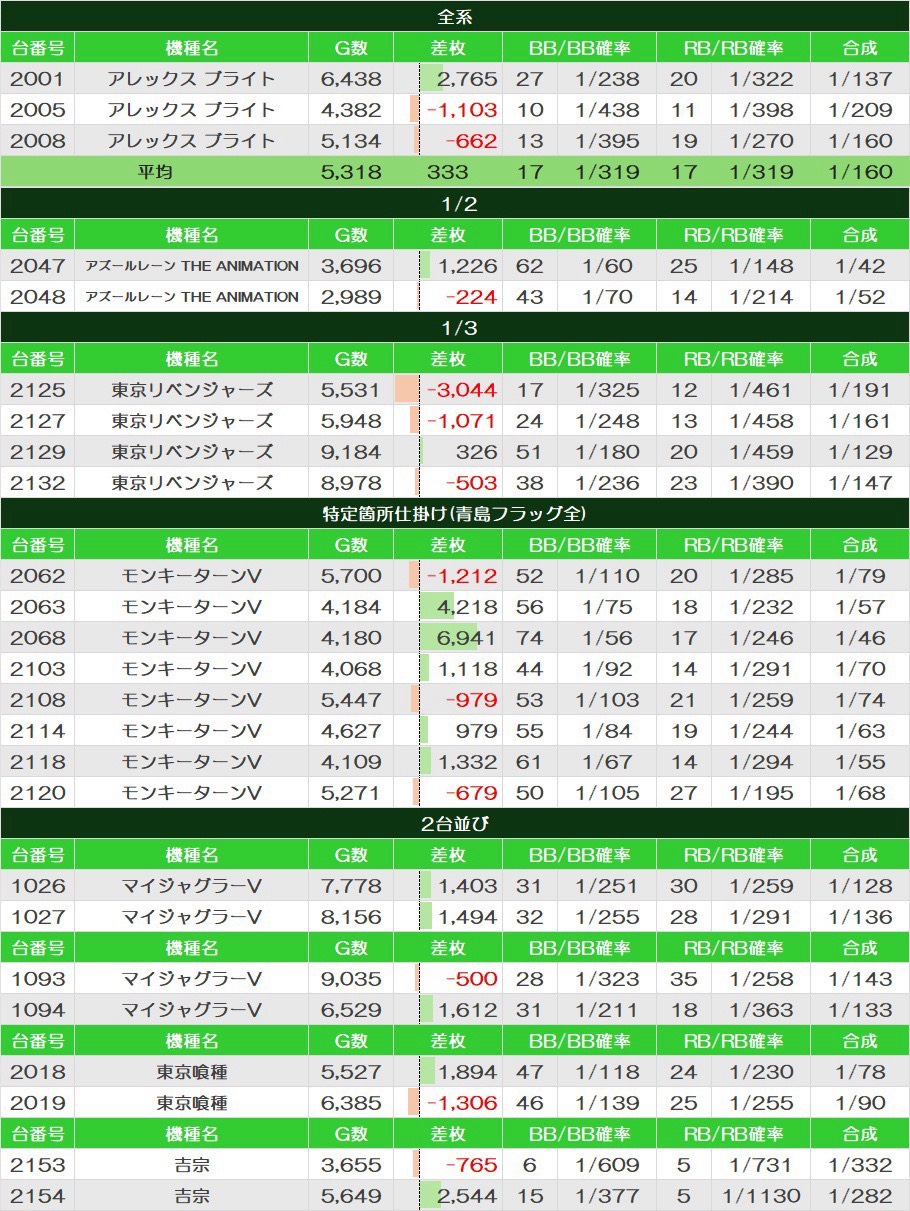Click machine number 2048 cell
The width and height of the screenshot is (910, 1211).
(x=37, y=296)
